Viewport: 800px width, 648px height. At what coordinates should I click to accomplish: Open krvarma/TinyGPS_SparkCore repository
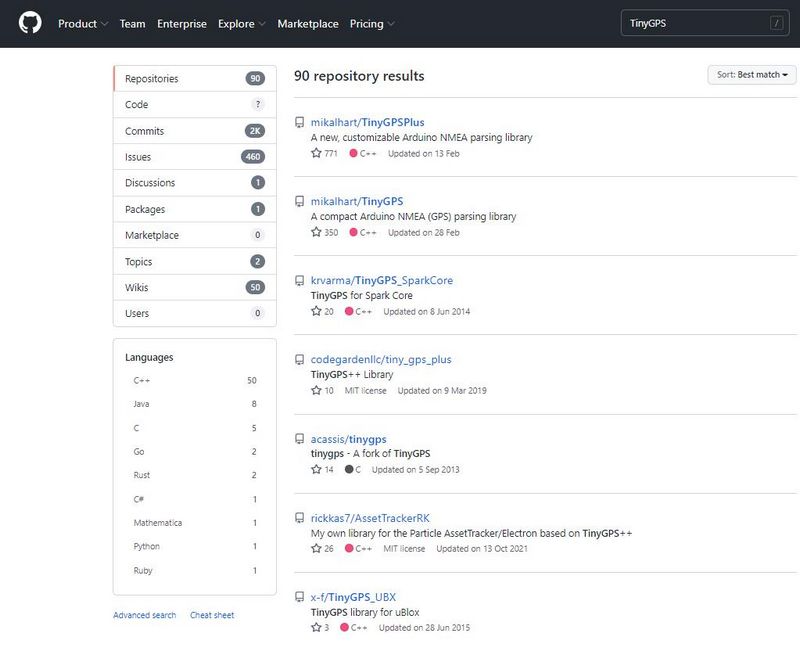pos(382,281)
